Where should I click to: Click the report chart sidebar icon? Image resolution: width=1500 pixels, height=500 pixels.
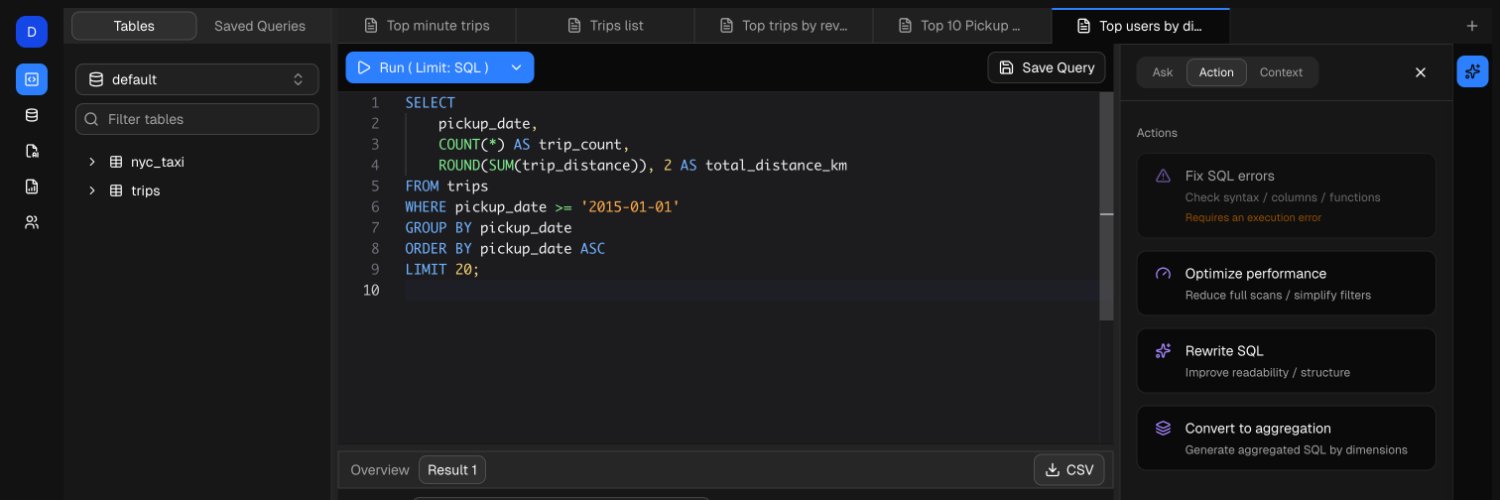[x=31, y=186]
